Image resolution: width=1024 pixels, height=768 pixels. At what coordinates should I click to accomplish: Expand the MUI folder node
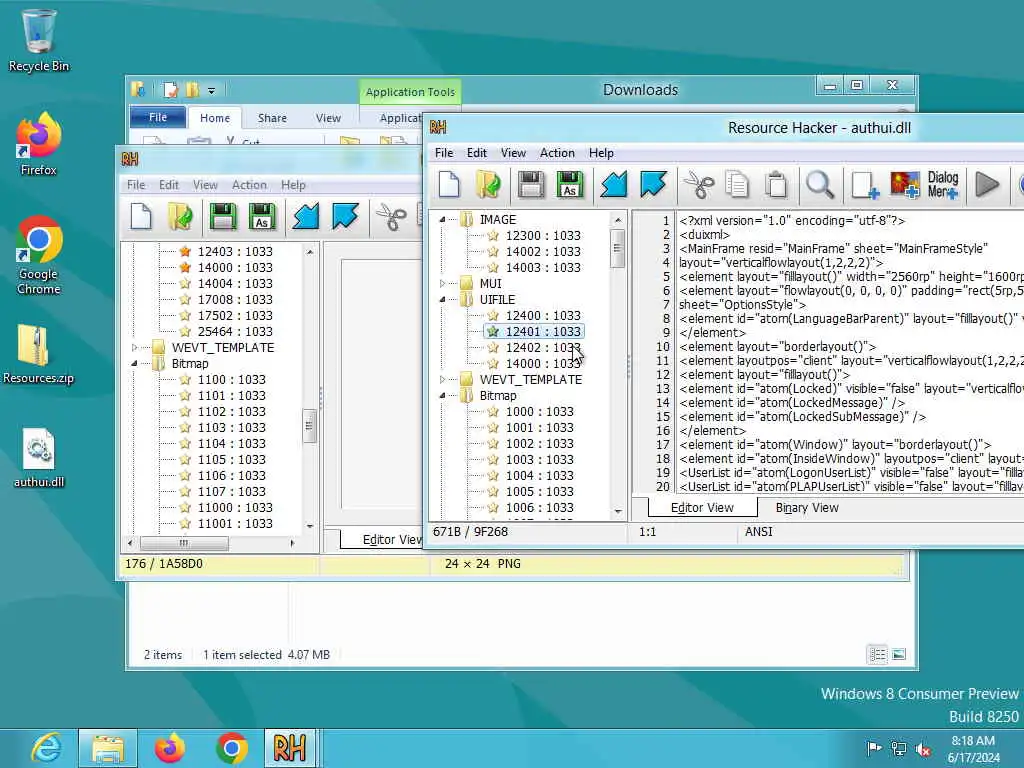[x=442, y=283]
